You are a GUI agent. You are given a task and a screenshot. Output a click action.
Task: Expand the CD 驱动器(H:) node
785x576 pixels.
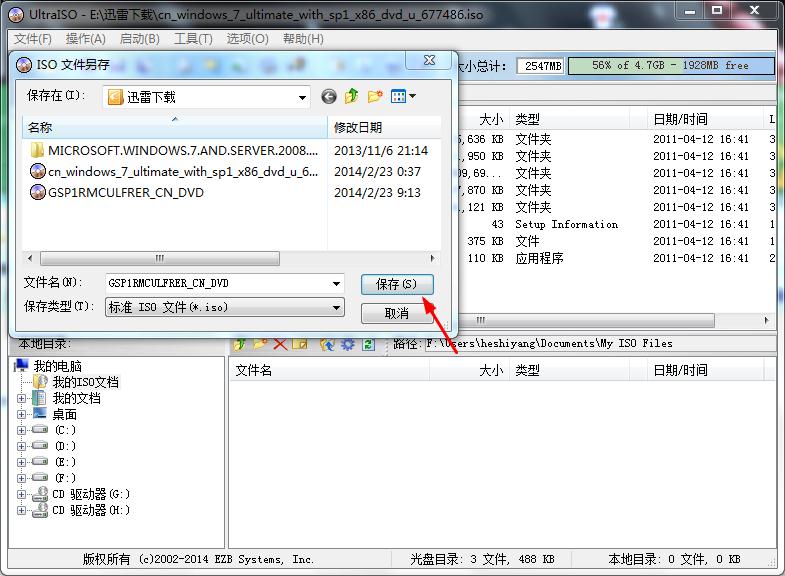[21, 510]
